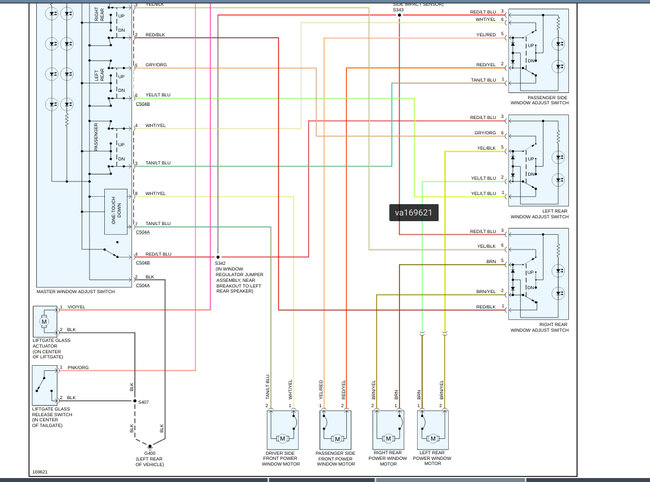Click the MASTER WINDOW ADJUST SWITCH label

click(x=75, y=292)
